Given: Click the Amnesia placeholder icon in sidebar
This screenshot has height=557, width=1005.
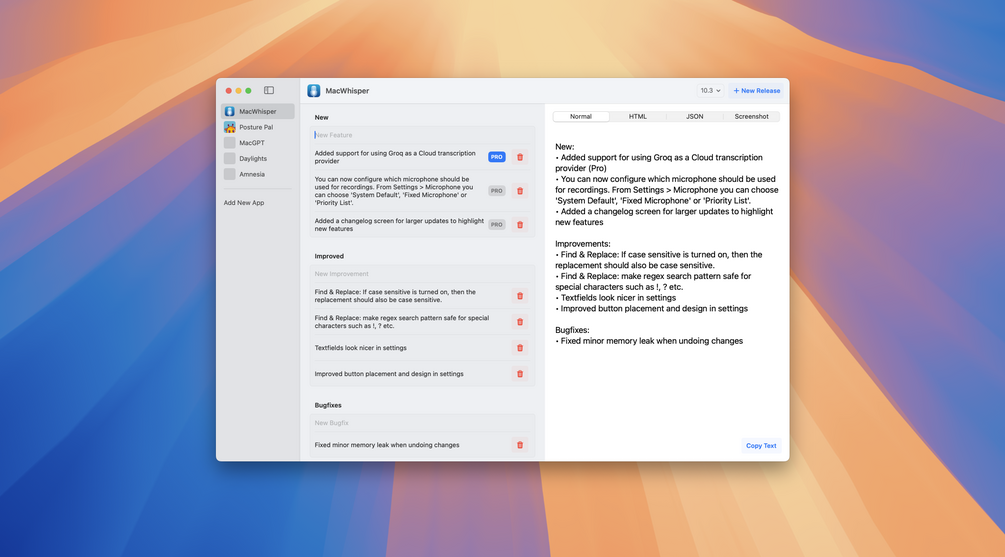Looking at the screenshot, I should click(229, 174).
